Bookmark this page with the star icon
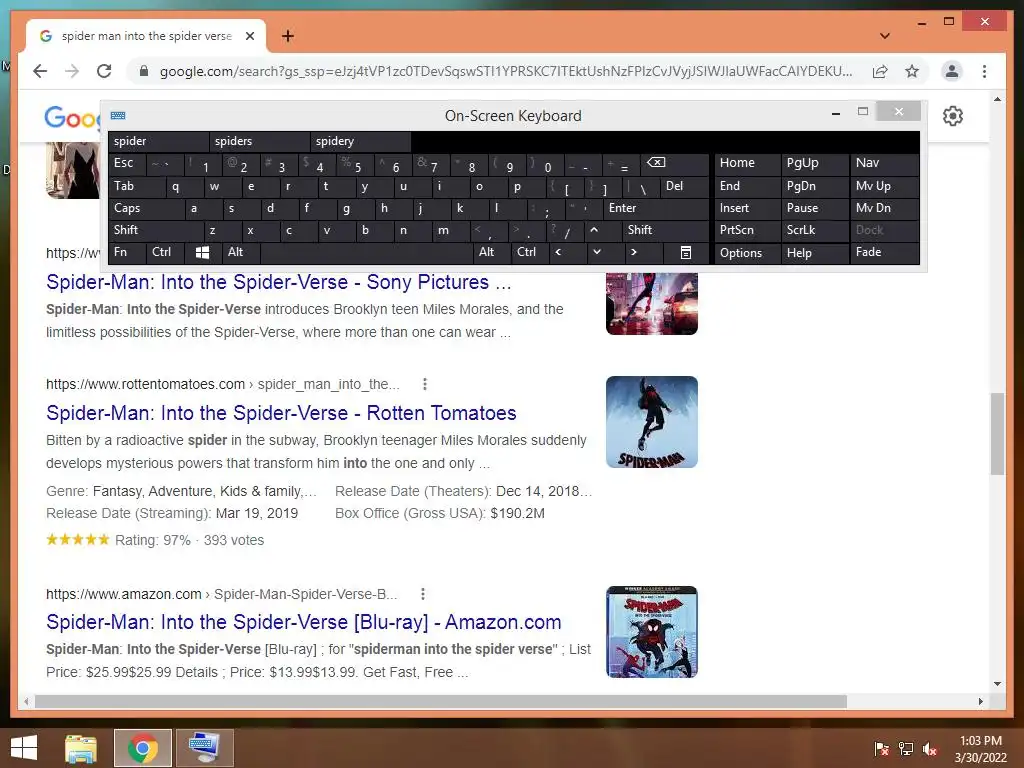The height and width of the screenshot is (768, 1024). [912, 71]
